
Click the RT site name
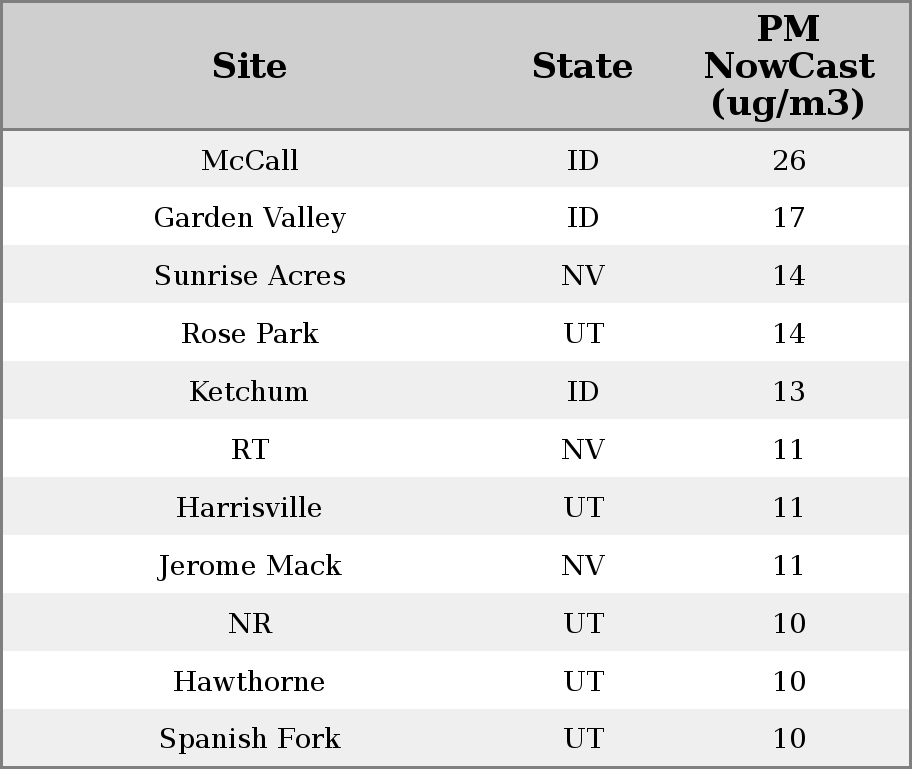pos(249,450)
